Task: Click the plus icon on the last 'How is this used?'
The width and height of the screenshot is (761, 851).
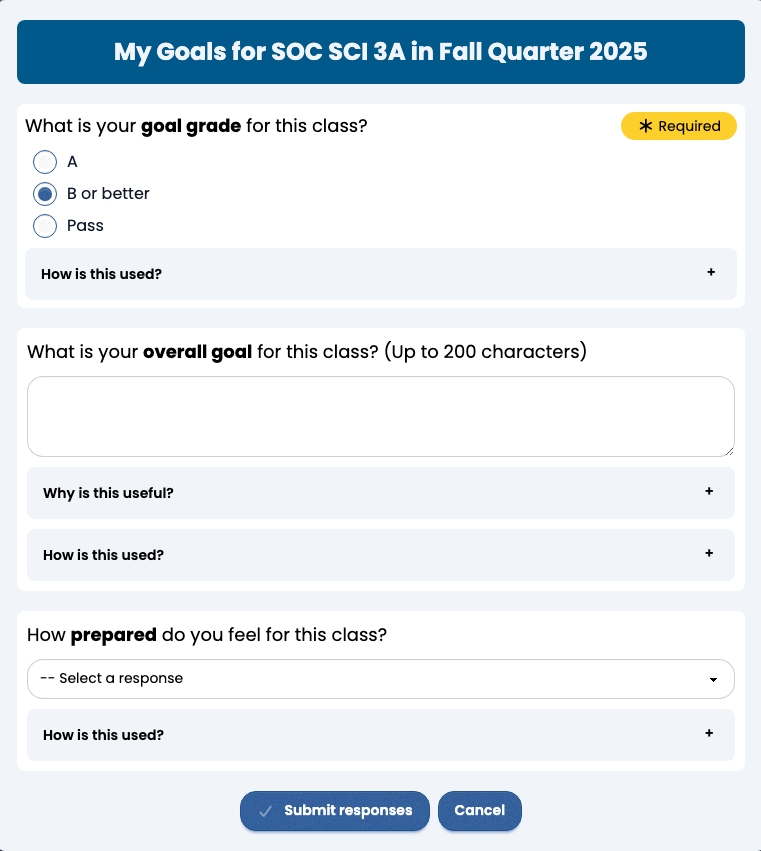Action: (711, 734)
